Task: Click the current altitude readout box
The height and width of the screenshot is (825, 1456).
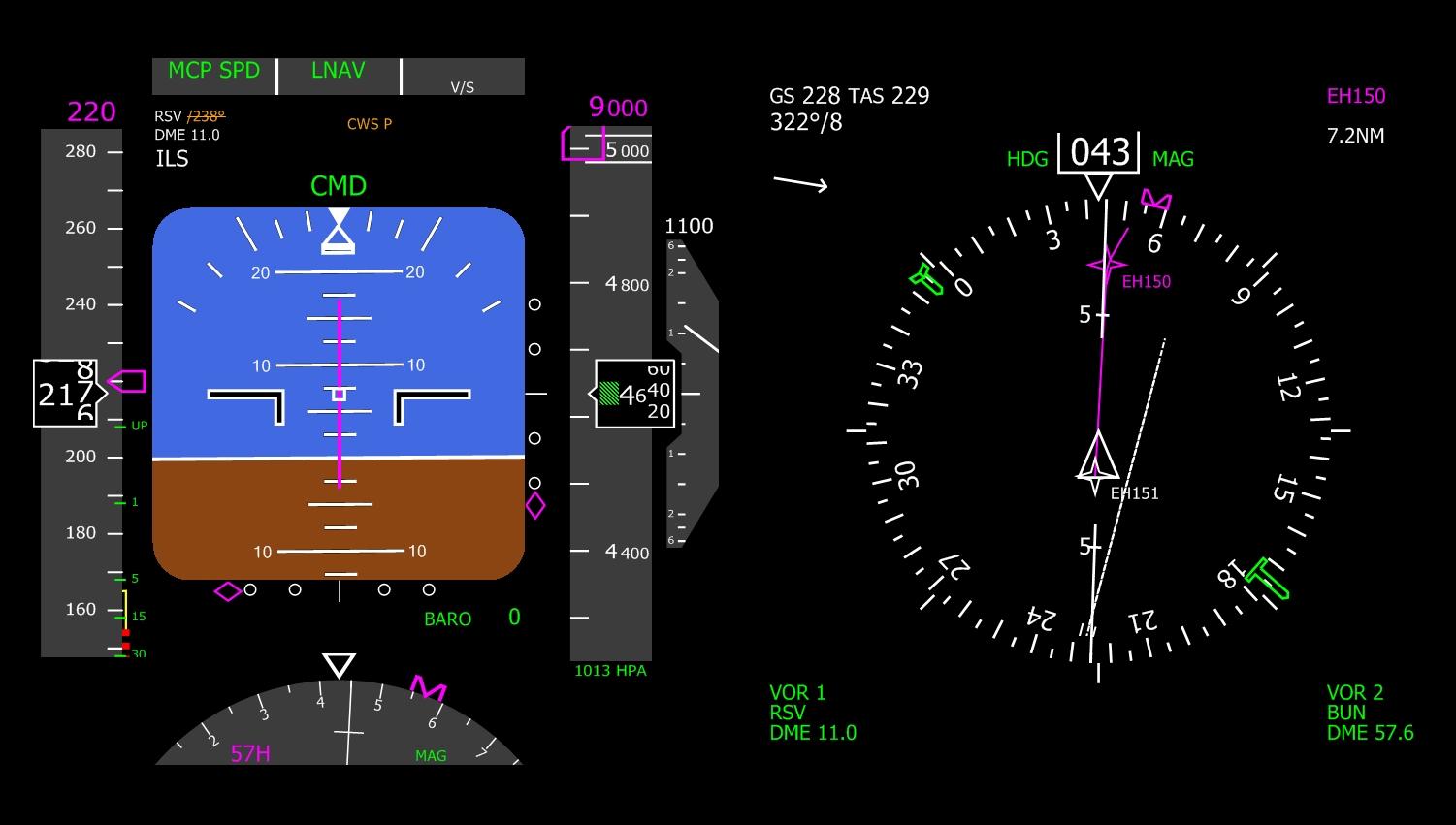Action: (x=634, y=394)
